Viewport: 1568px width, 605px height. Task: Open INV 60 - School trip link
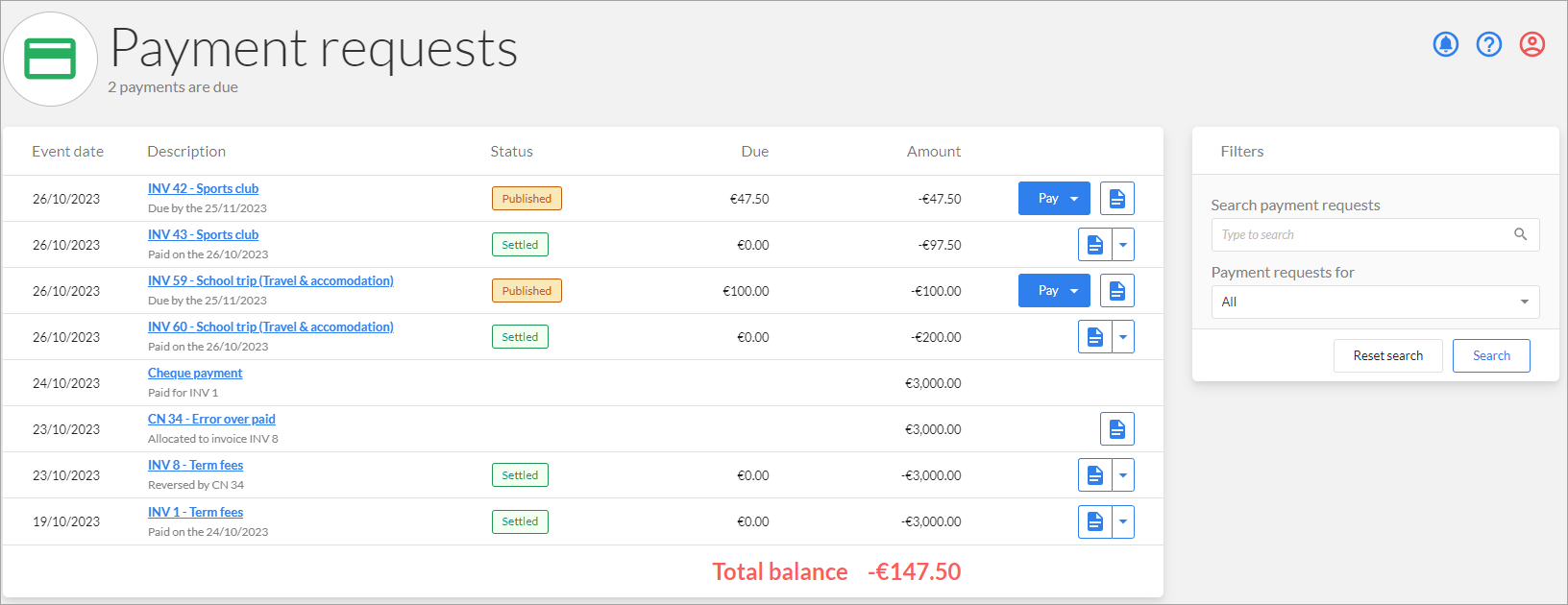(271, 327)
